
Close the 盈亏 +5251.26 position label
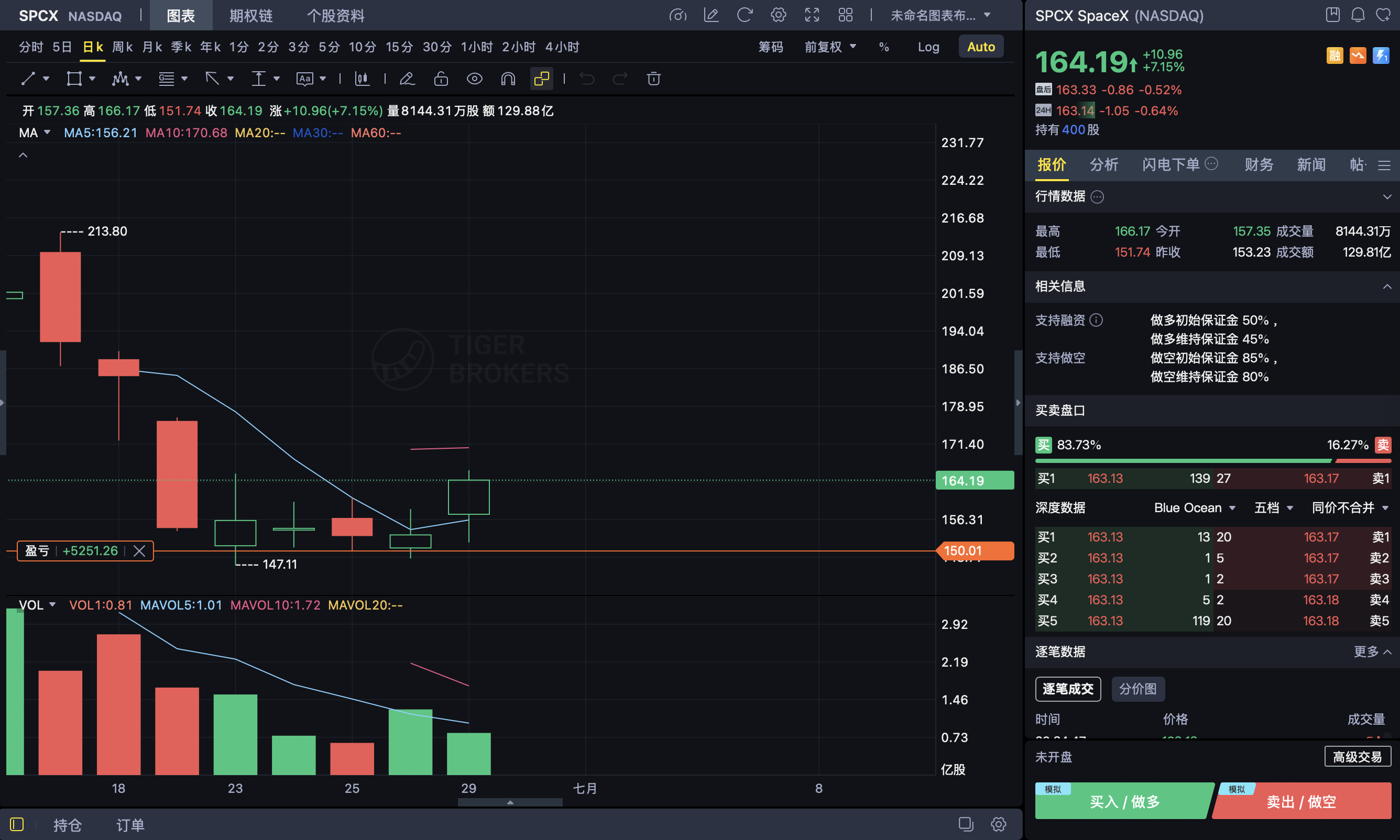click(x=139, y=551)
